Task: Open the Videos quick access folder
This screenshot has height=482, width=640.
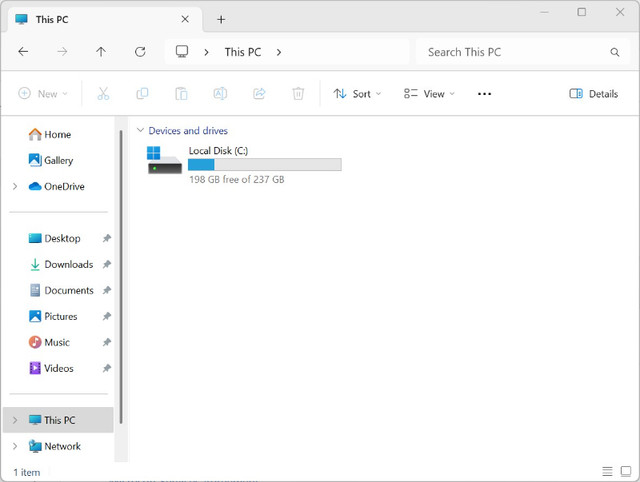Action: click(x=51, y=368)
